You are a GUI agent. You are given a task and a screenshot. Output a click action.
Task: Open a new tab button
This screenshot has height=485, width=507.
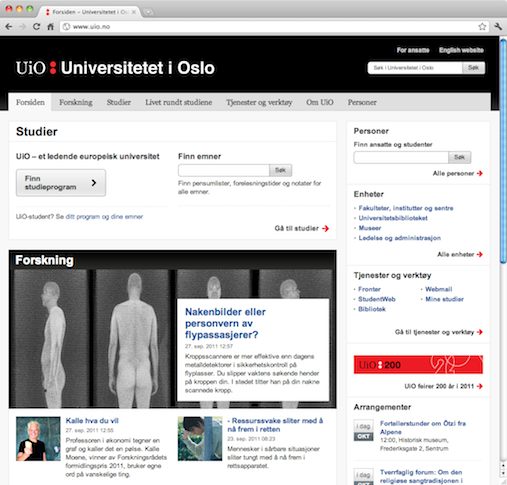148,12
